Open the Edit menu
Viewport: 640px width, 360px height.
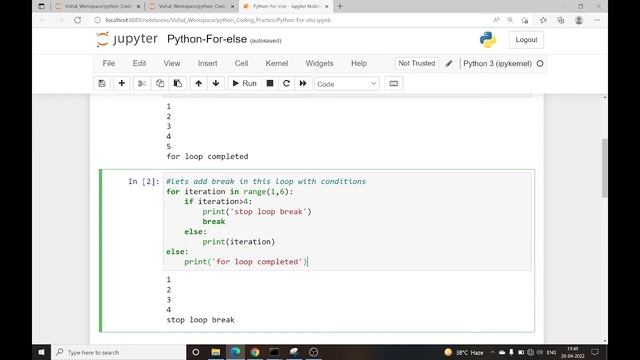pos(139,63)
